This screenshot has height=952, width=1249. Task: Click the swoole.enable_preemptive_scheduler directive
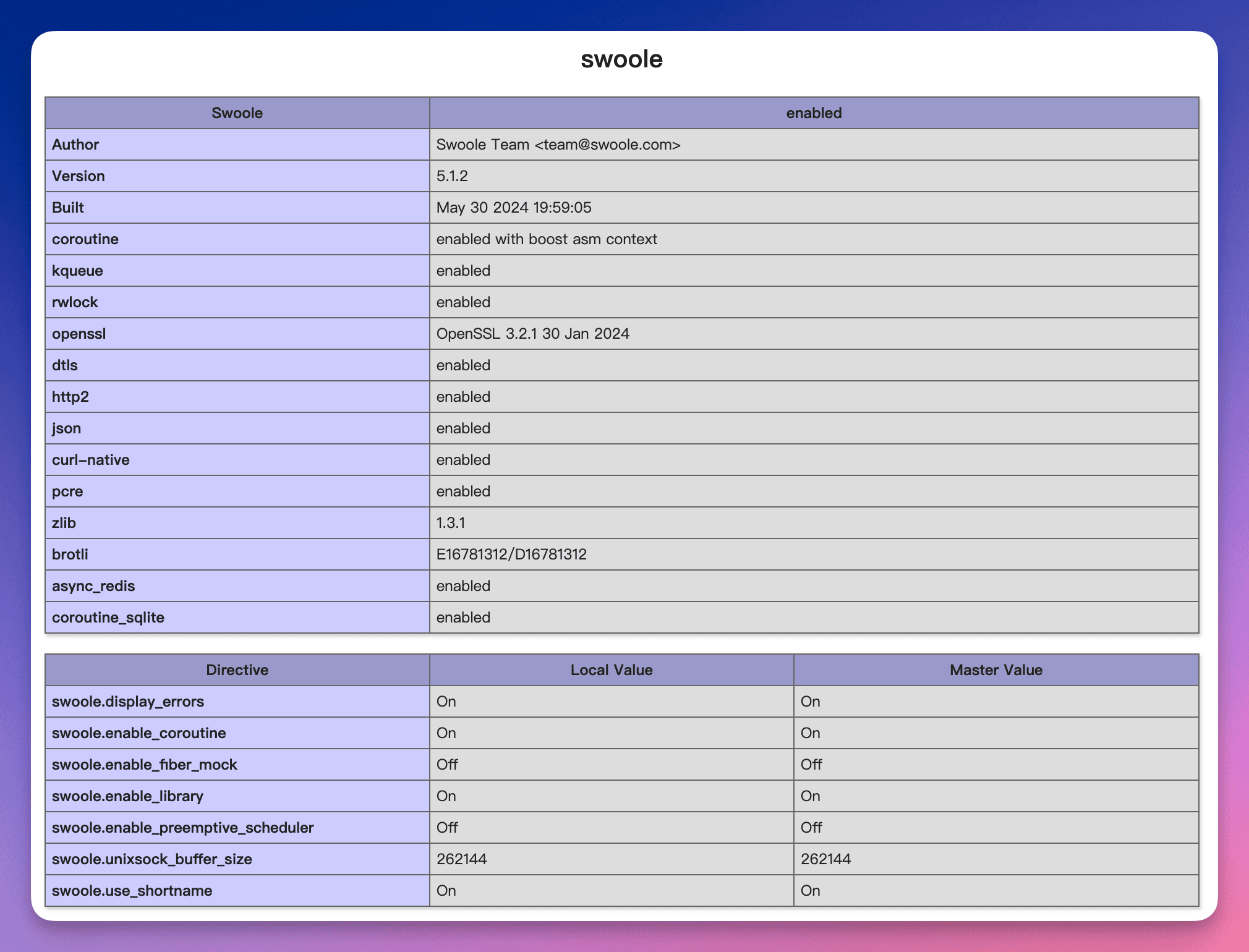pyautogui.click(x=183, y=828)
